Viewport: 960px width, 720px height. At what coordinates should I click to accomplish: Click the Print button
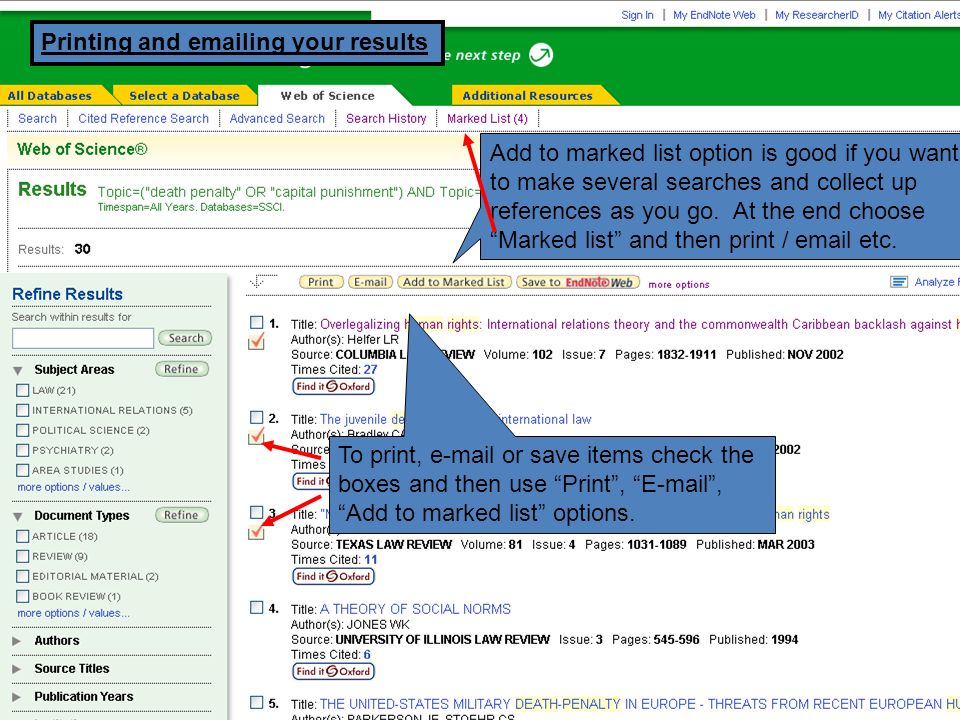pos(320,282)
